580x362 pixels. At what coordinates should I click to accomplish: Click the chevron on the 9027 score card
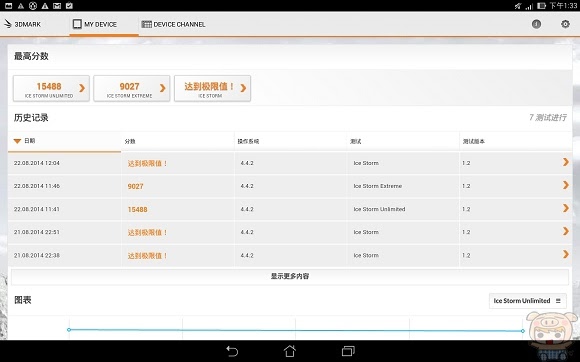click(163, 88)
